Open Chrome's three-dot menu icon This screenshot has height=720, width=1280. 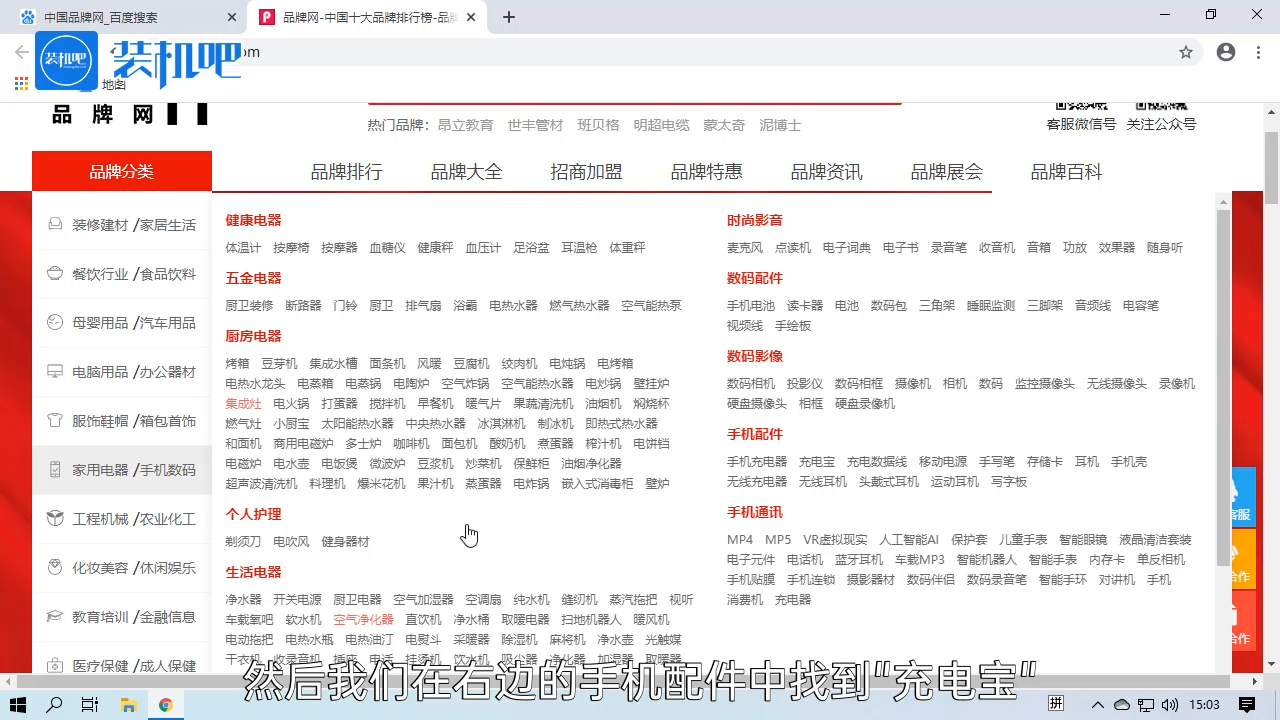click(1258, 52)
